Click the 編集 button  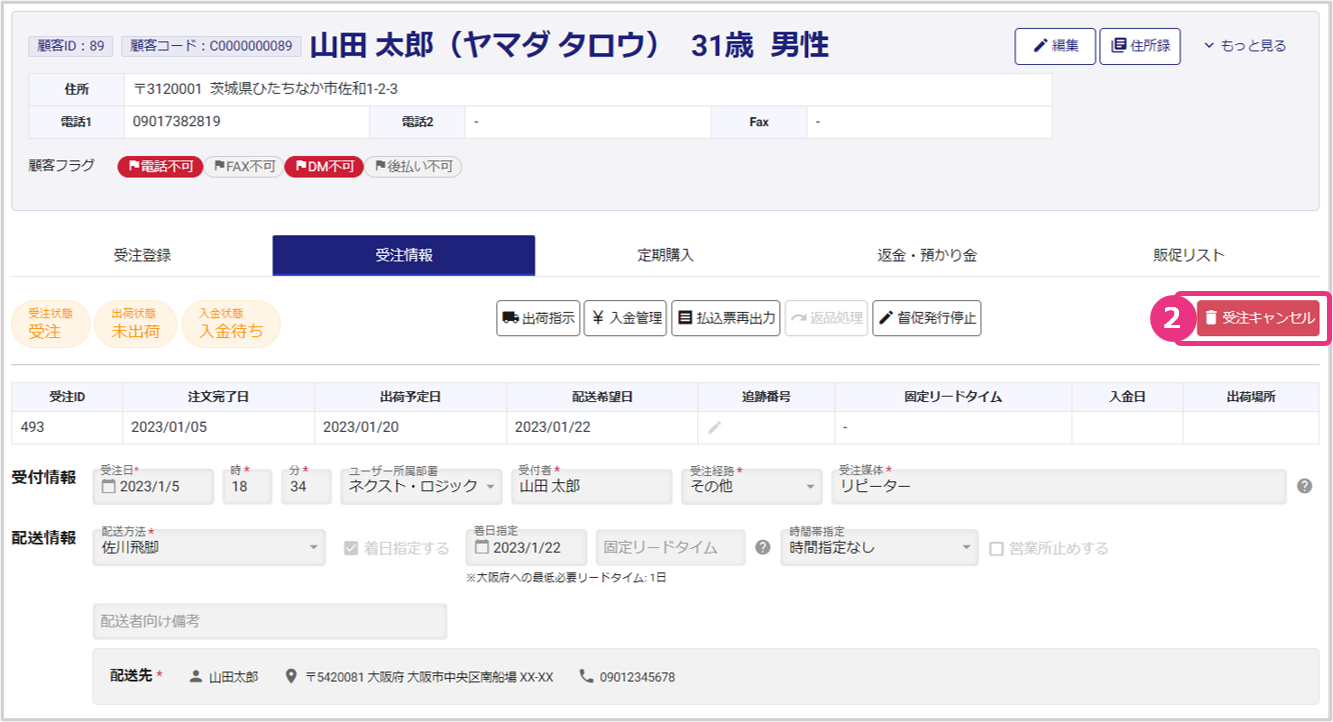[x=1055, y=46]
